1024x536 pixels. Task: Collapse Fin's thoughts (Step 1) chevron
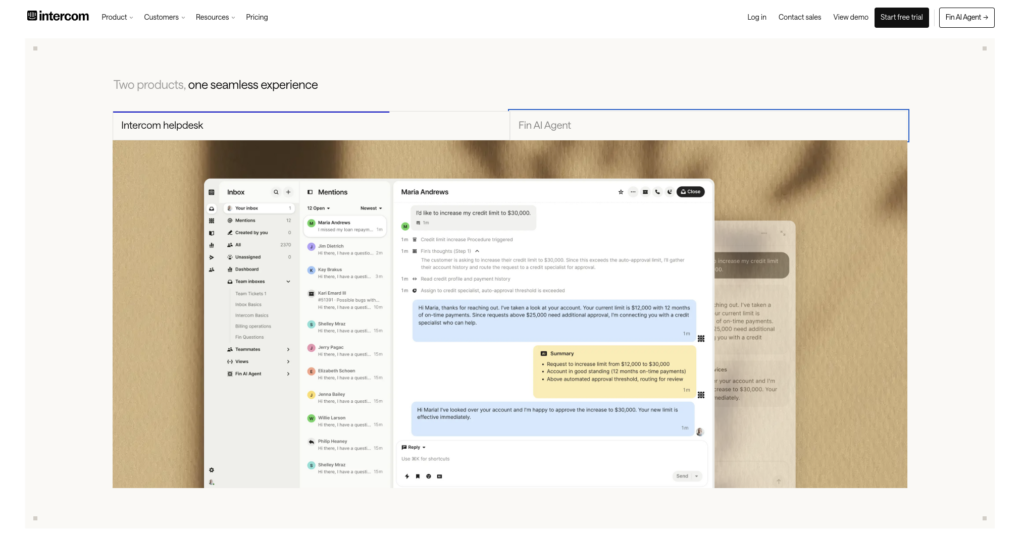pos(477,251)
